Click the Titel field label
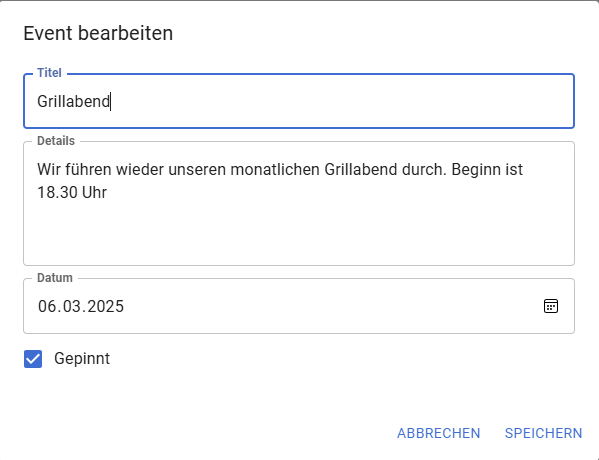This screenshot has height=460, width=599. 49,73
